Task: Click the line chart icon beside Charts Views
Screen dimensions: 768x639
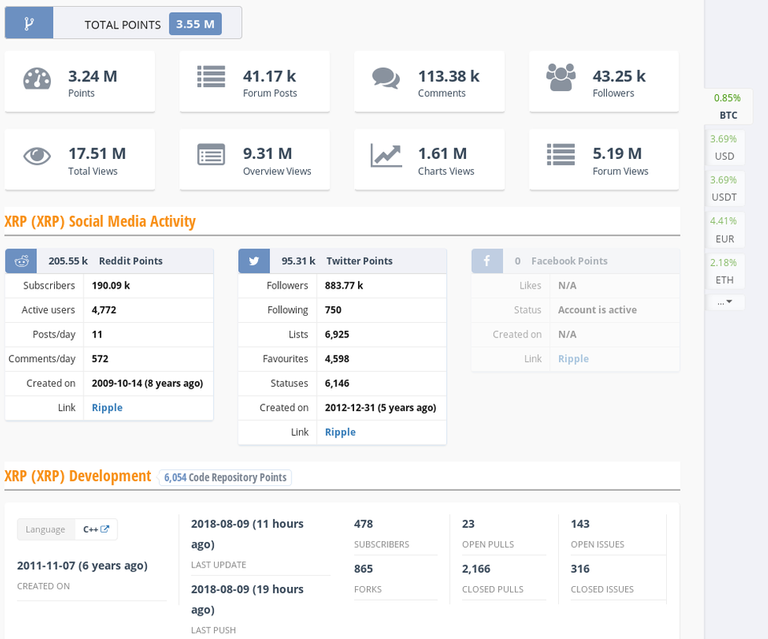Action: [386, 155]
